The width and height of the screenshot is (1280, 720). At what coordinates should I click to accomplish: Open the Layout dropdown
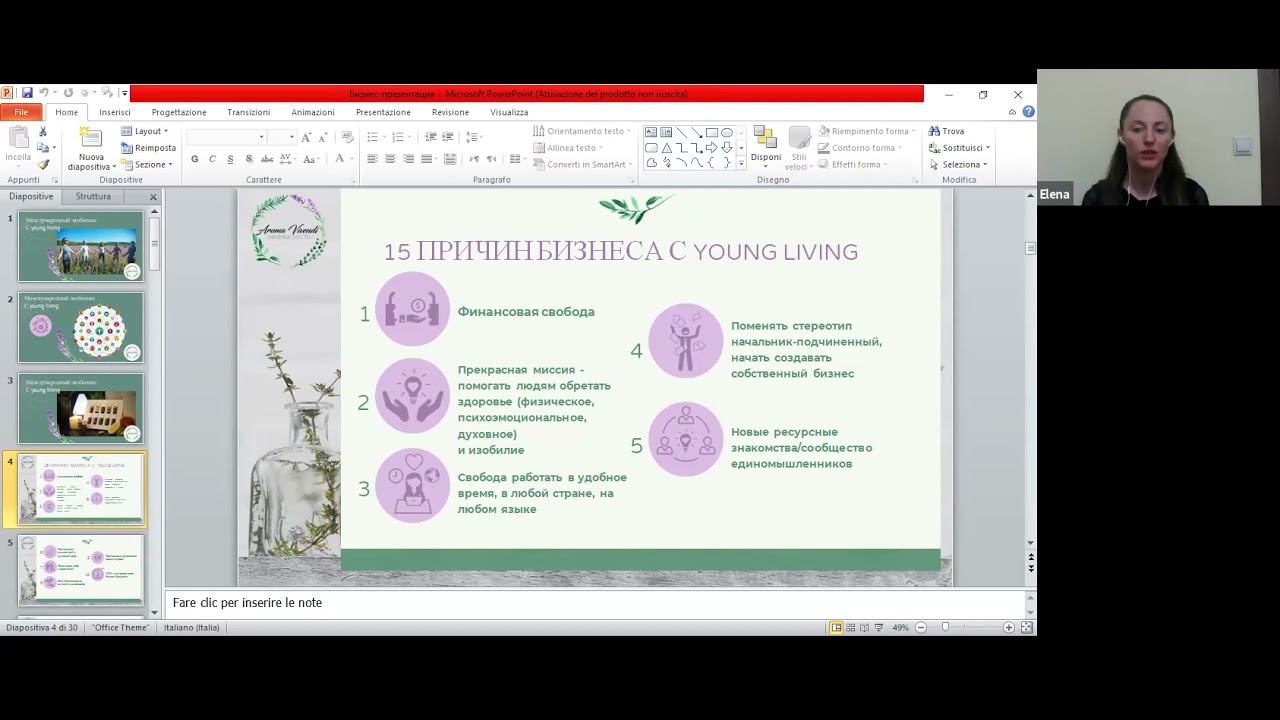tap(144, 131)
